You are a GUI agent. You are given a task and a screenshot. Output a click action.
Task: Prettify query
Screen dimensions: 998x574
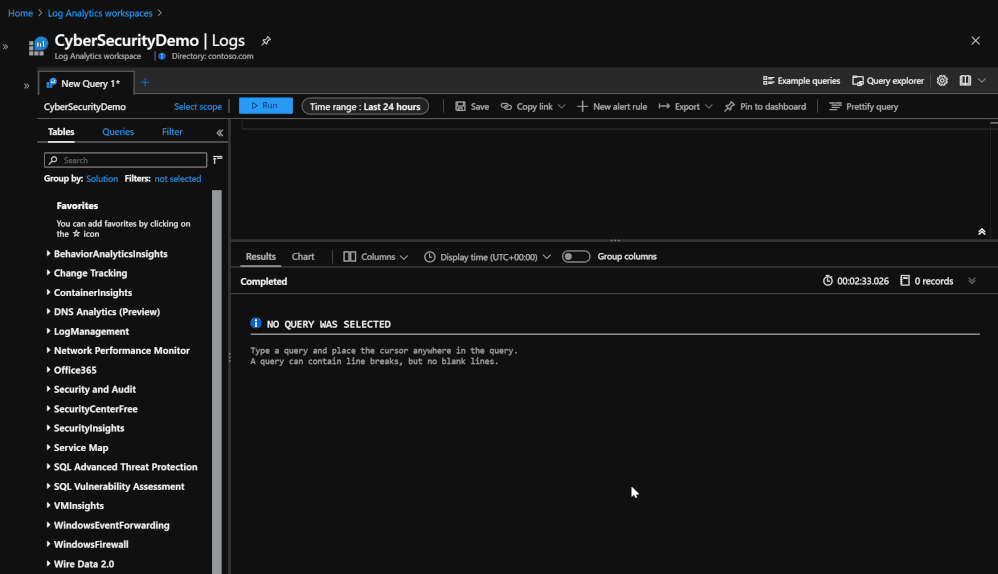tap(864, 106)
